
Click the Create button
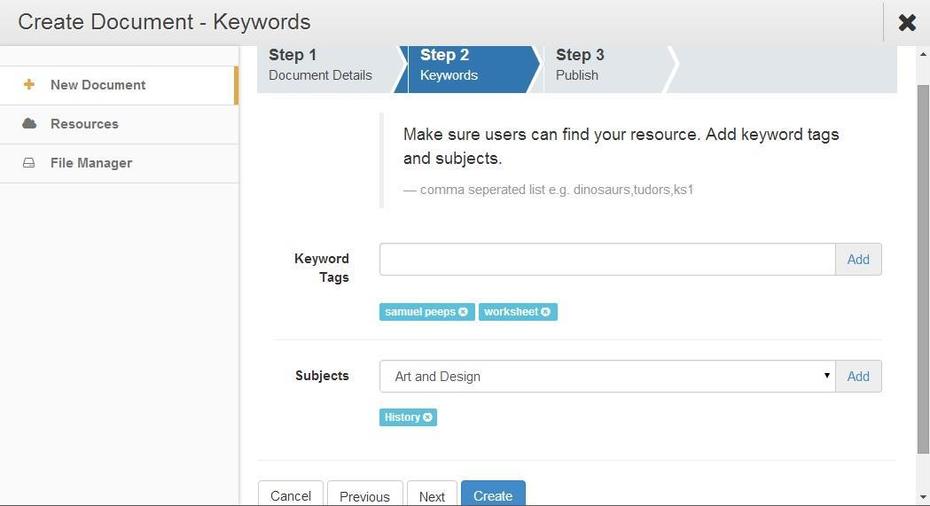(x=493, y=495)
